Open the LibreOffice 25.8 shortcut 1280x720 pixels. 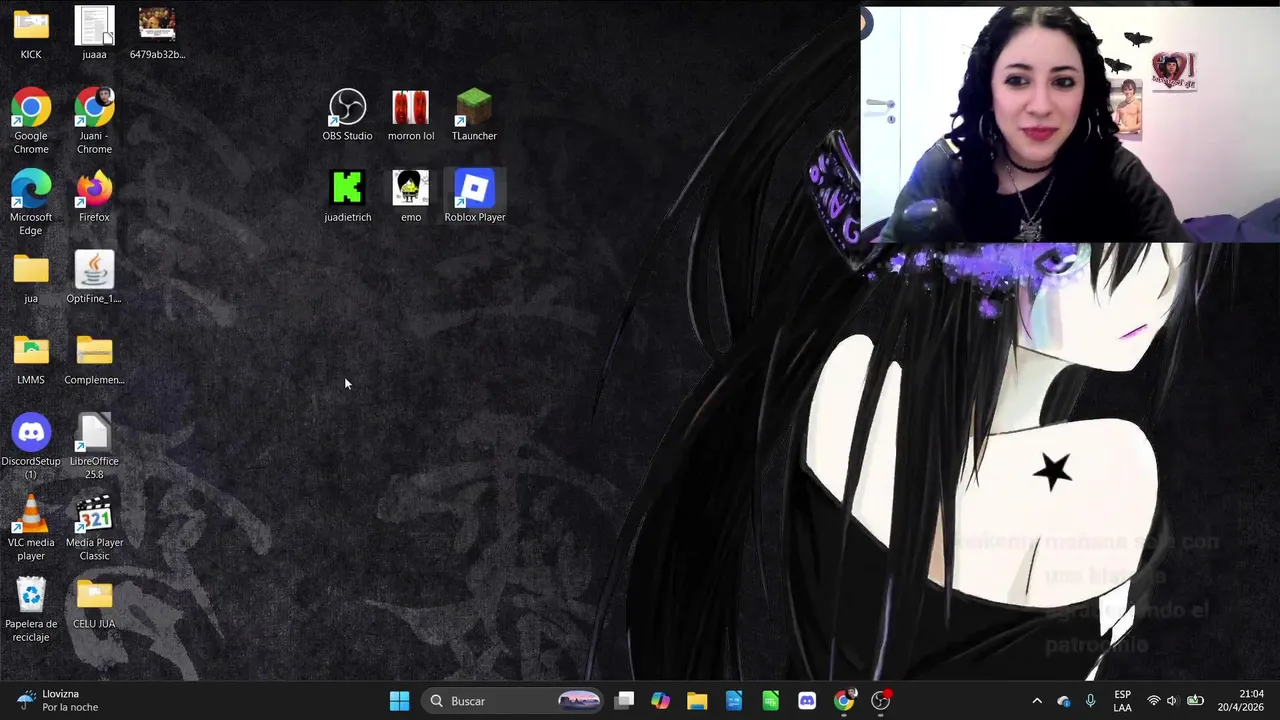[x=94, y=446]
